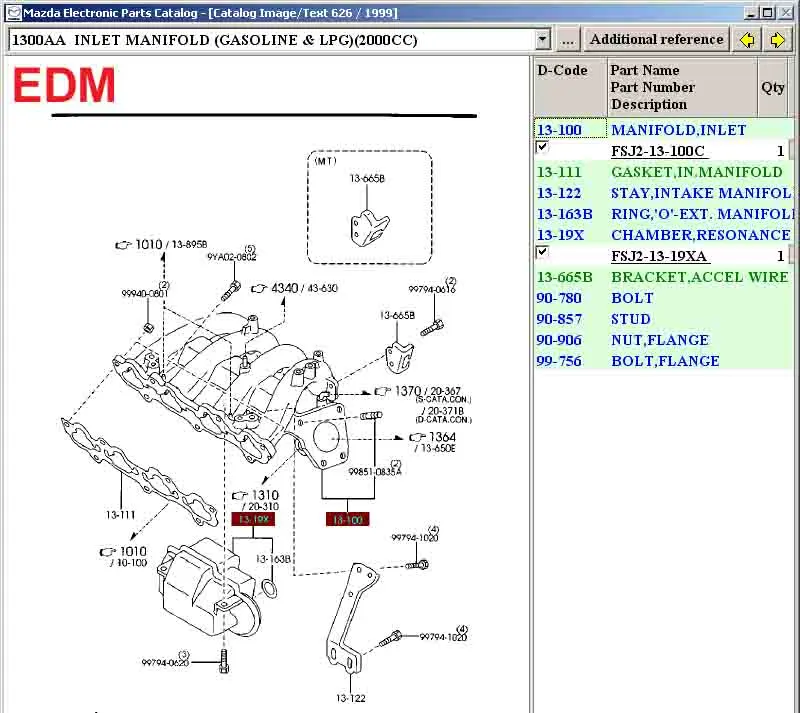The height and width of the screenshot is (713, 800).
Task: Follow the 4340 / 43-630 reference pointer
Action: 294,288
